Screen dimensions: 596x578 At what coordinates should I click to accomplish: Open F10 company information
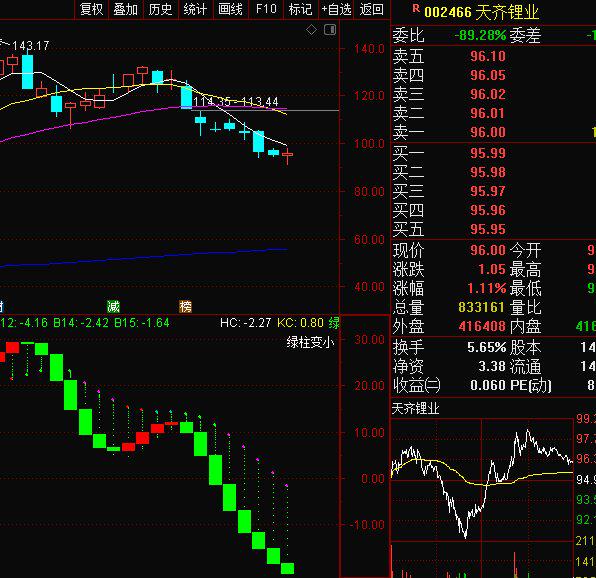(266, 9)
